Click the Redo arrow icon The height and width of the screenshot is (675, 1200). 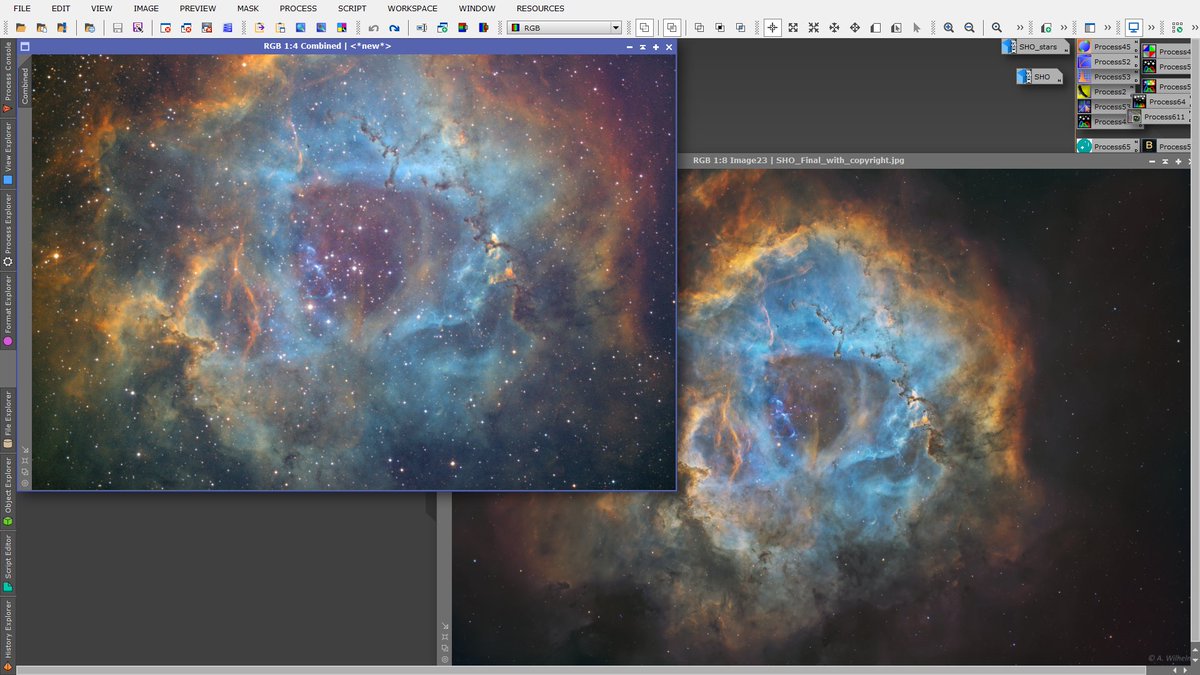(394, 28)
